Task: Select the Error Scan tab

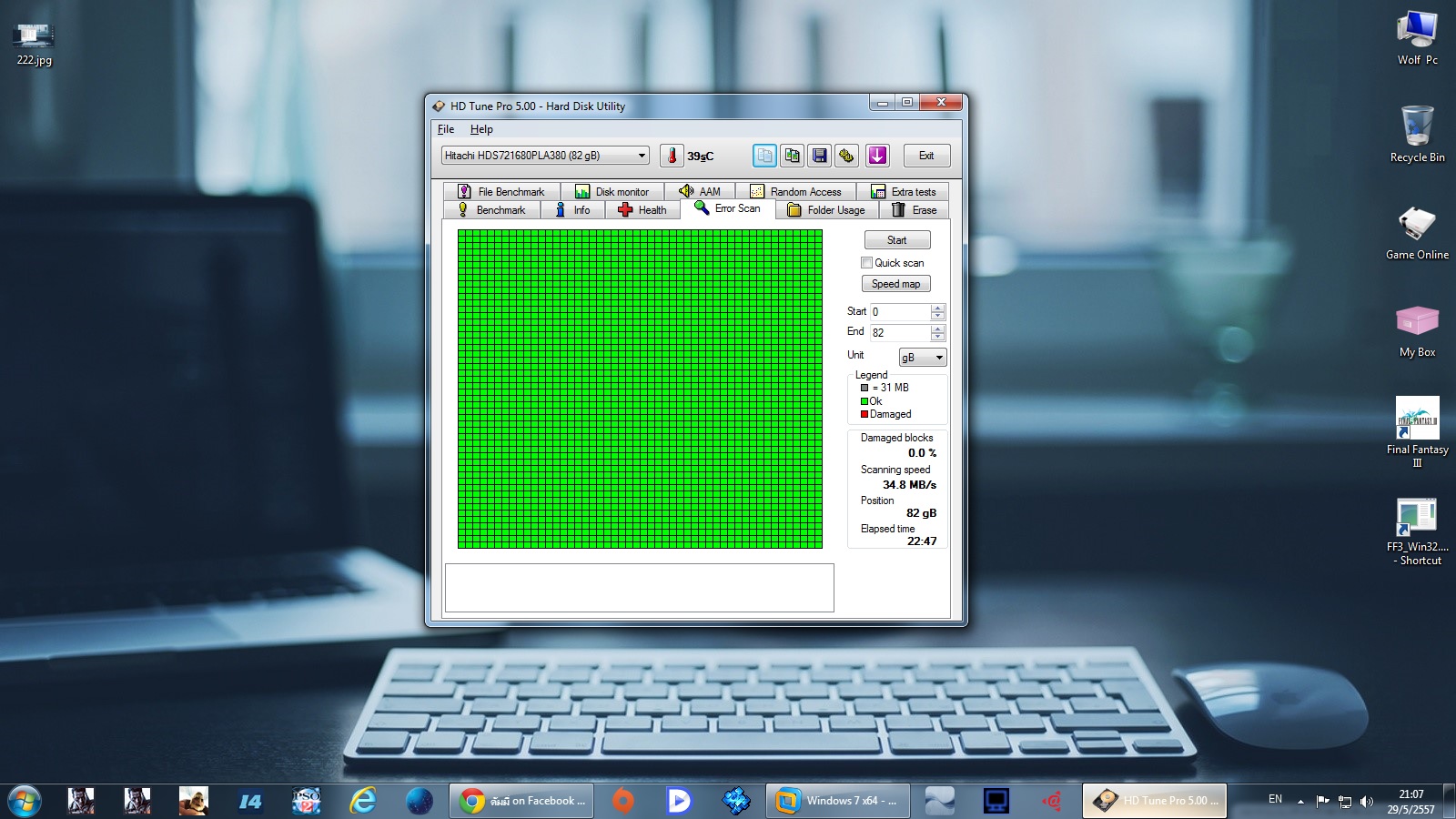Action: (x=728, y=208)
